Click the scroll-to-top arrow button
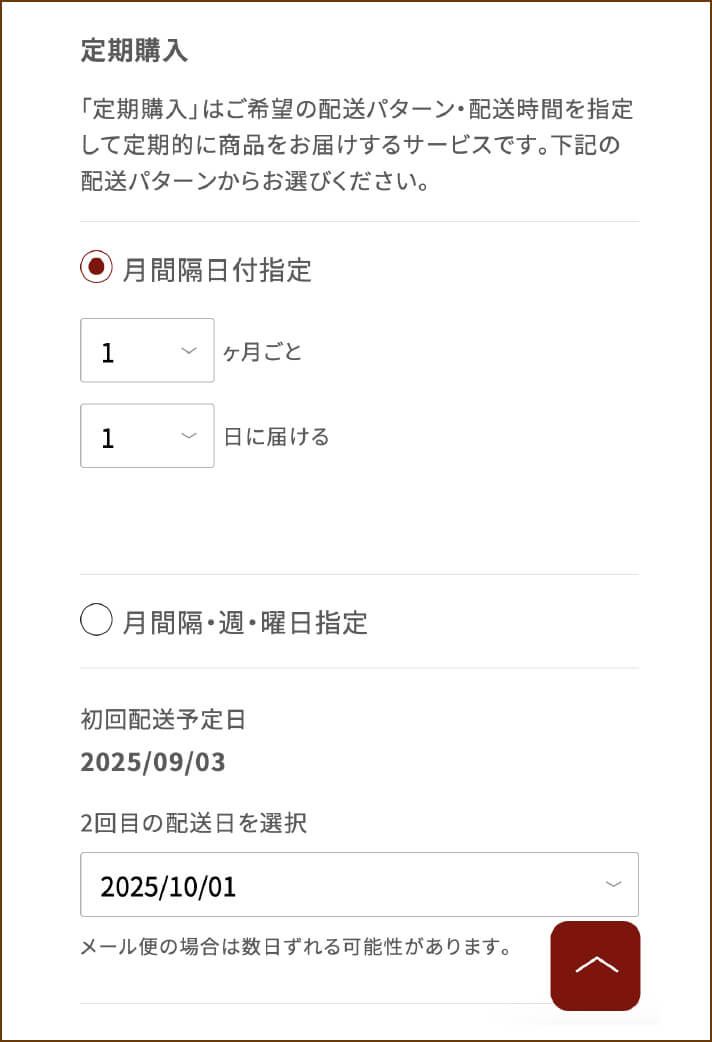Screen dimensions: 712x1042 coord(595,965)
